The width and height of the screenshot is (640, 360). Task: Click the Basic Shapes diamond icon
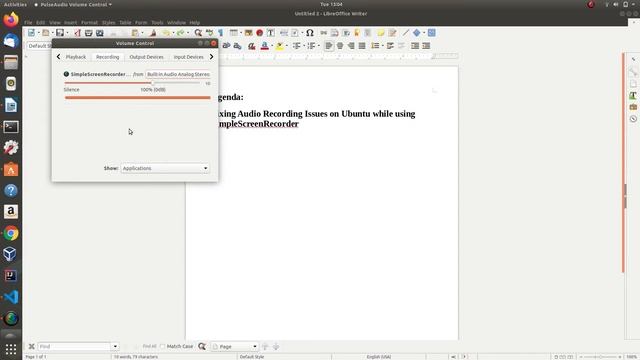[x=416, y=33]
